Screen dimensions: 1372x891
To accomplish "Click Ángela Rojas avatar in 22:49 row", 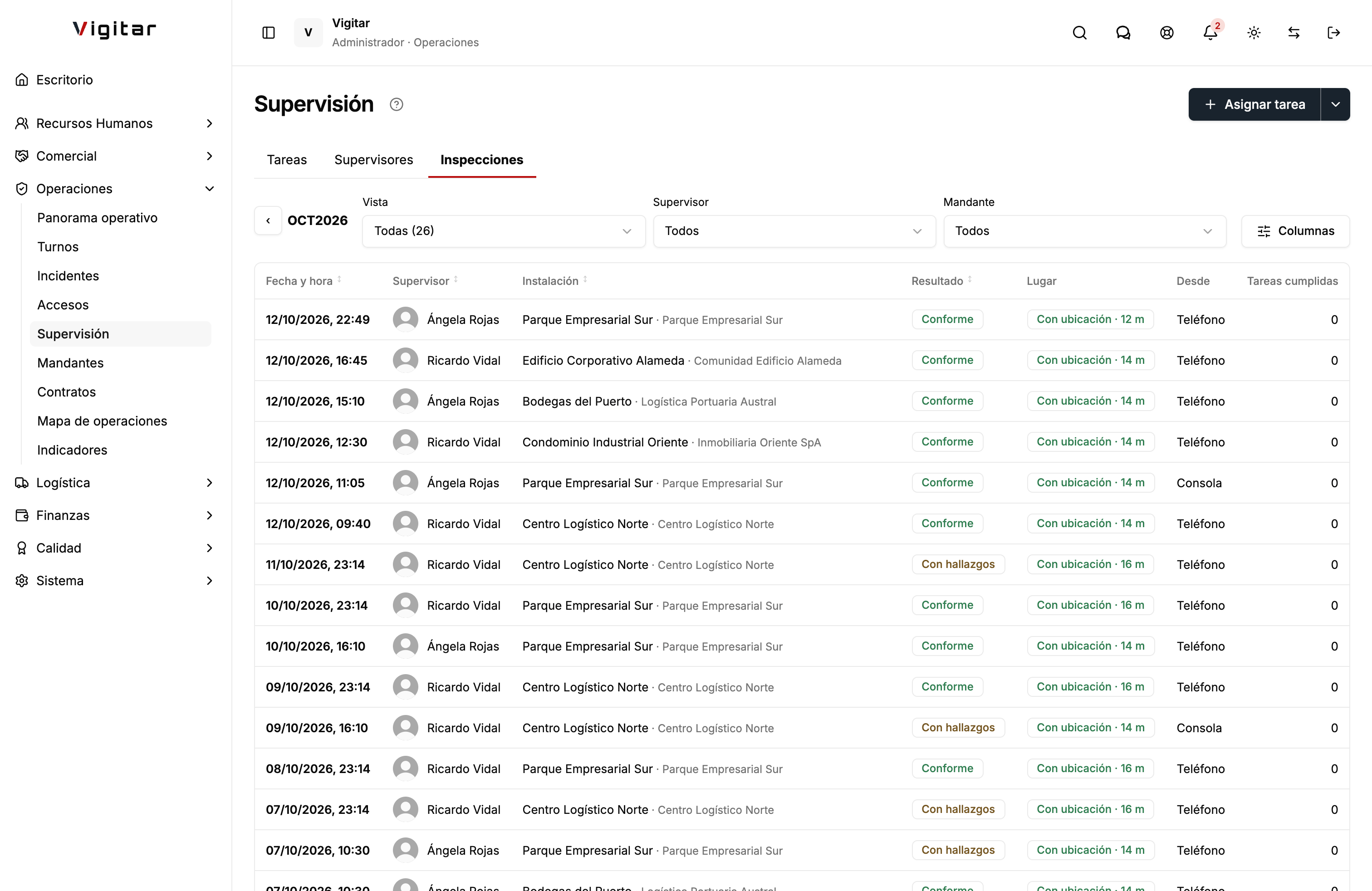I will click(x=405, y=319).
